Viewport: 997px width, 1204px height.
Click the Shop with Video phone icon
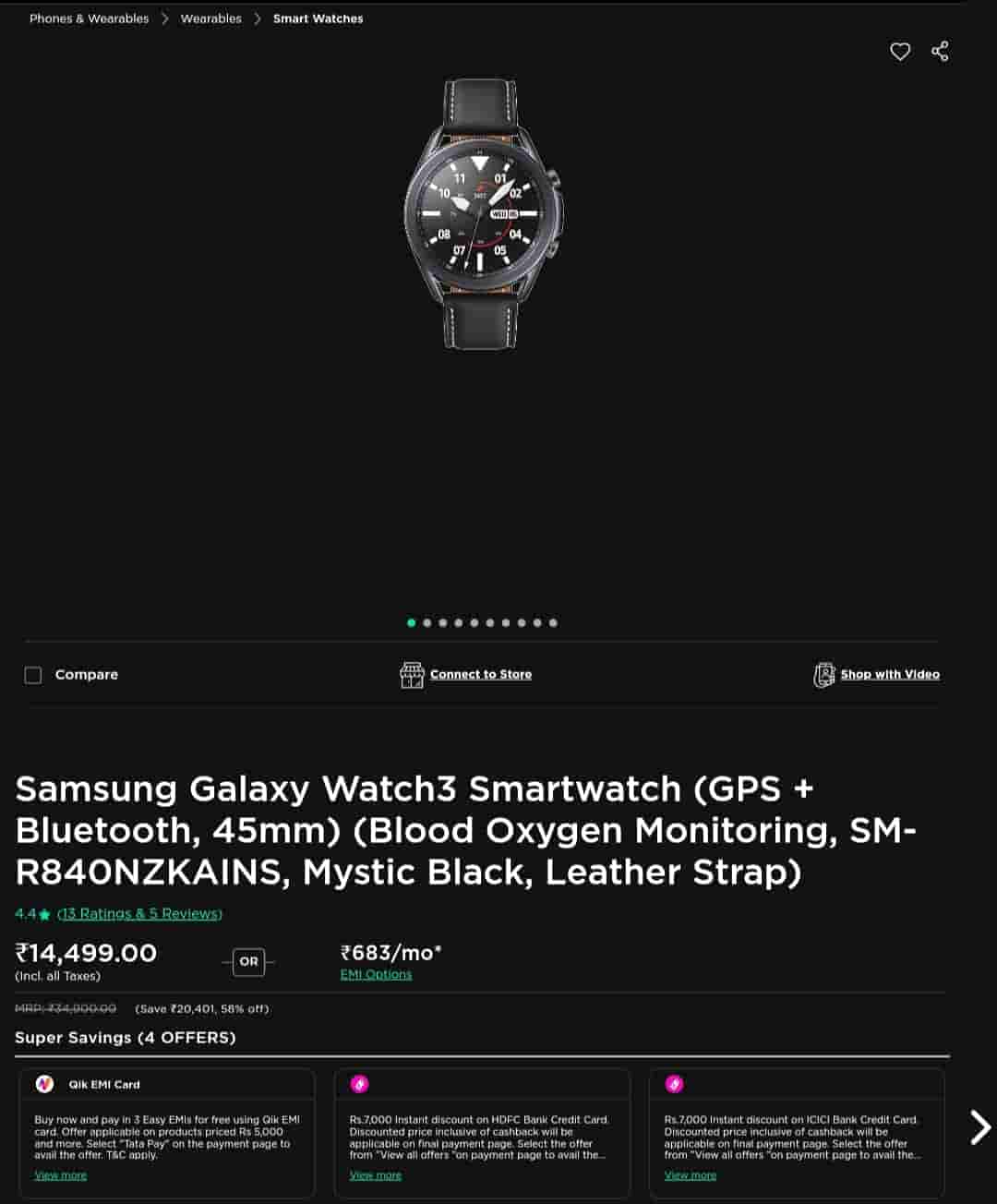point(823,675)
